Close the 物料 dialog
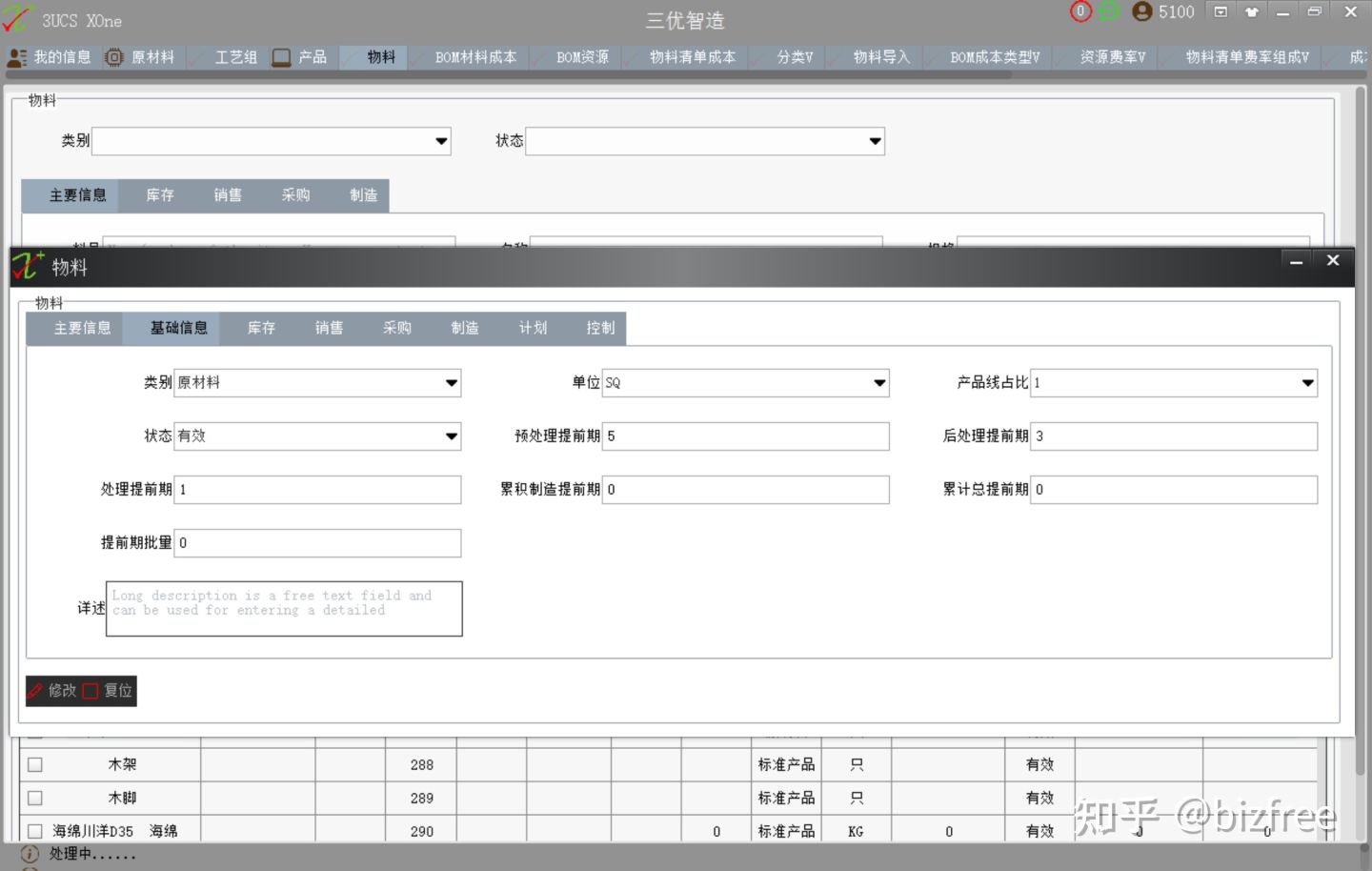 coord(1333,260)
